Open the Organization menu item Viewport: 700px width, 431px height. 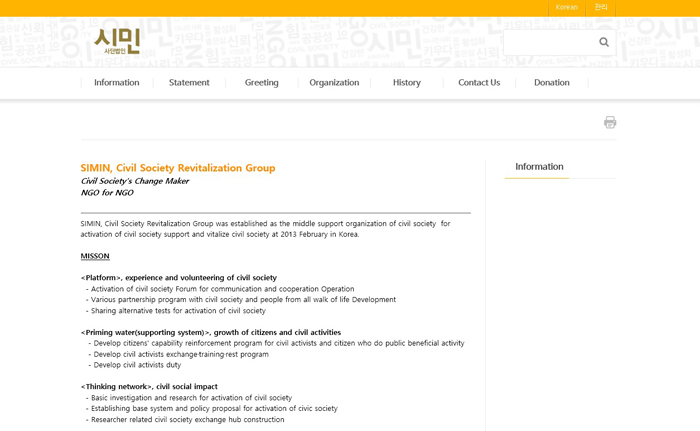point(334,83)
